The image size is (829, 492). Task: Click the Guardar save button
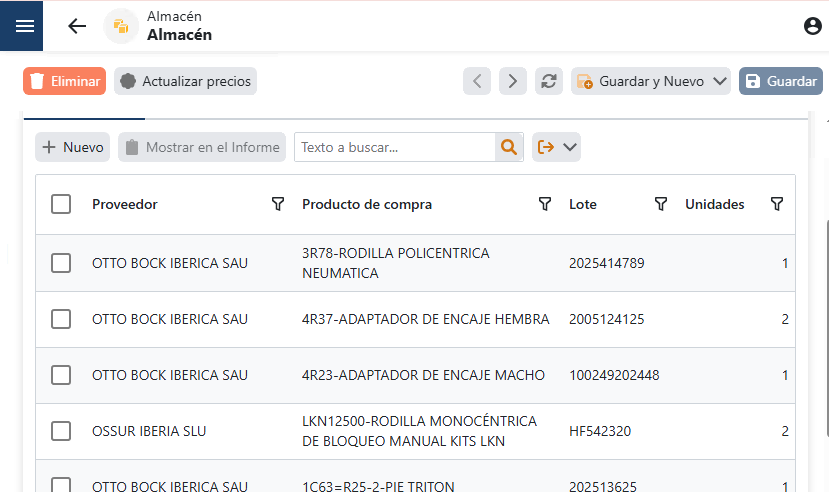click(x=780, y=81)
